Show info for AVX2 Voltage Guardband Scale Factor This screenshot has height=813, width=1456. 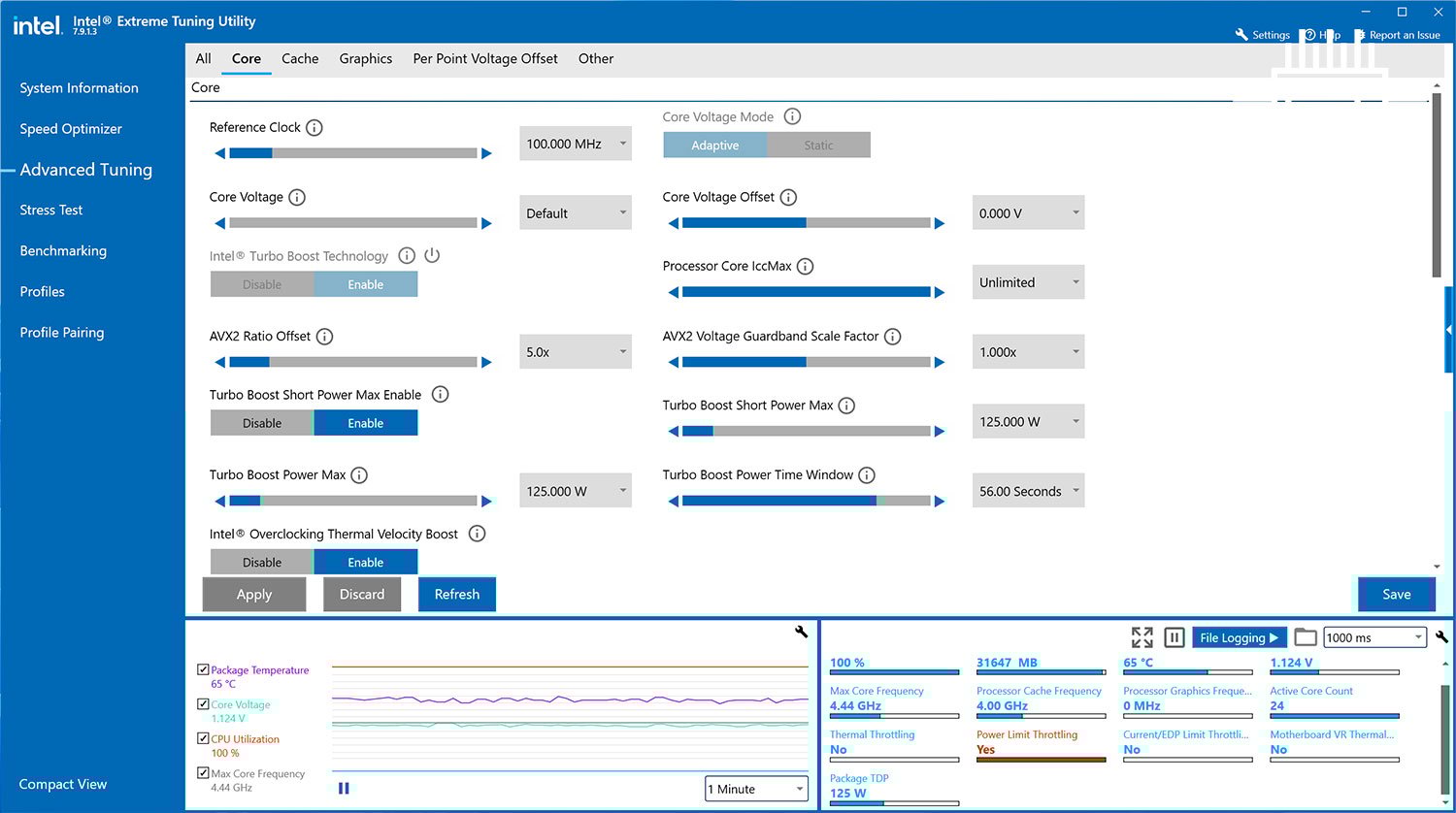(892, 337)
